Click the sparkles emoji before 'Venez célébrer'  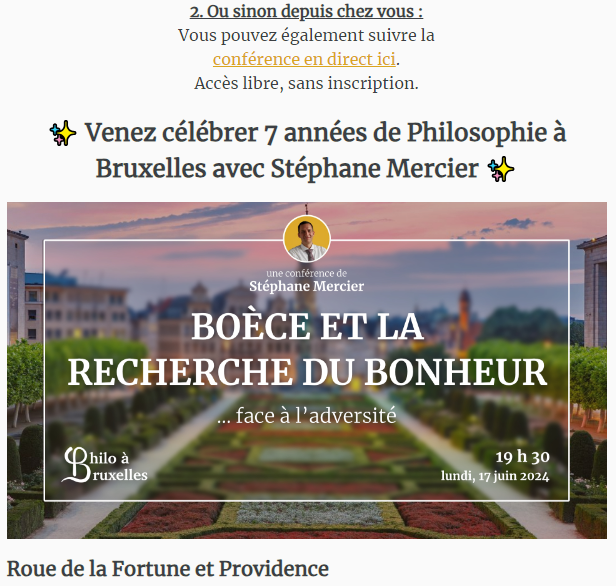coord(63,133)
